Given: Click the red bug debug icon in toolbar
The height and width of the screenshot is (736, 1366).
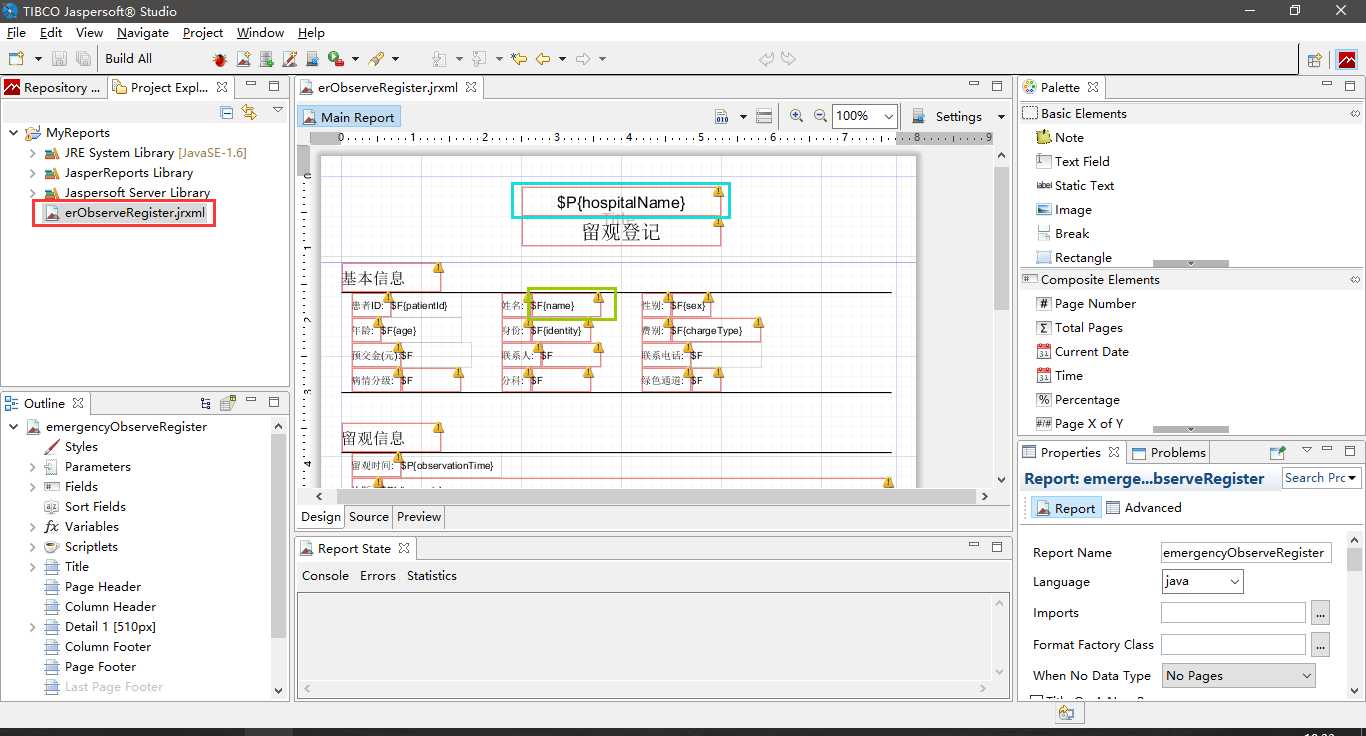Looking at the screenshot, I should coord(220,59).
